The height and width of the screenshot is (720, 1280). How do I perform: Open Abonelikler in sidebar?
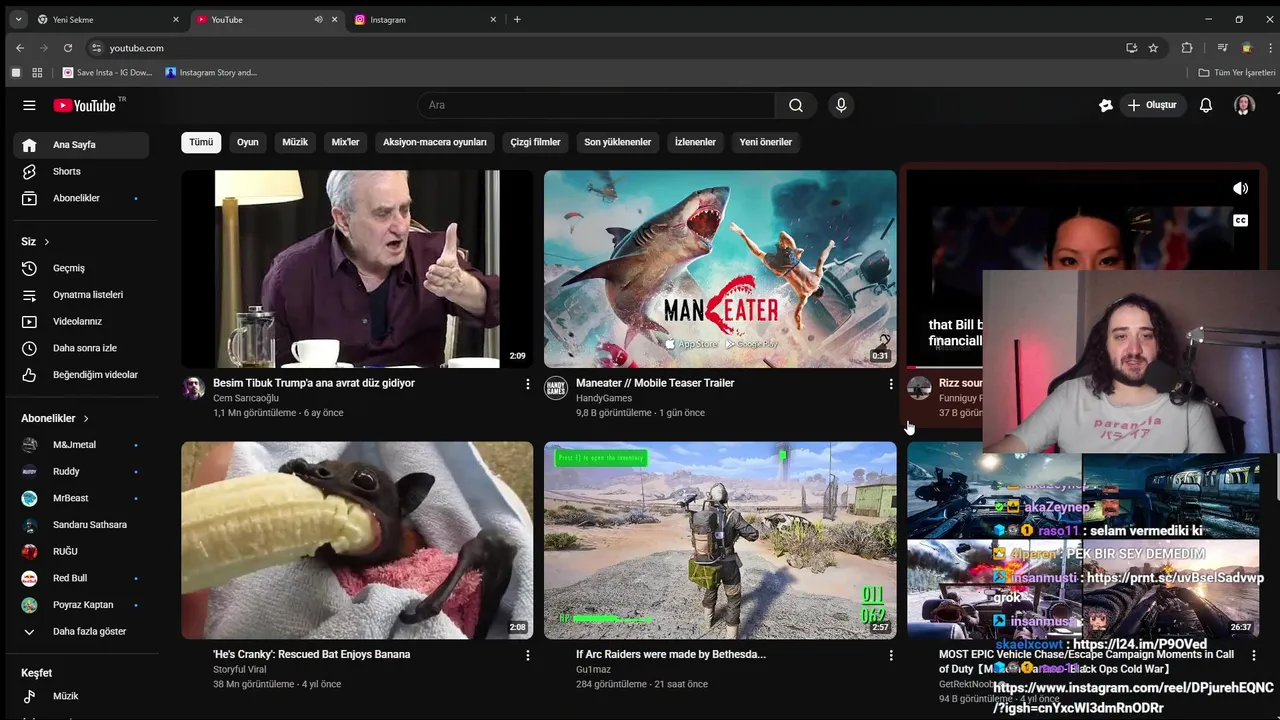coord(81,198)
